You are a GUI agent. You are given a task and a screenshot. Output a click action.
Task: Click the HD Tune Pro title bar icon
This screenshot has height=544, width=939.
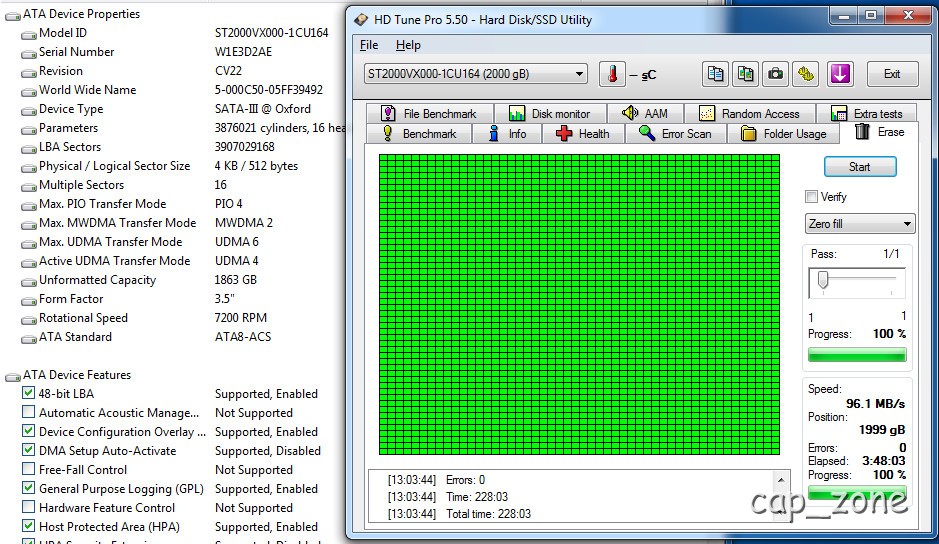pos(361,20)
